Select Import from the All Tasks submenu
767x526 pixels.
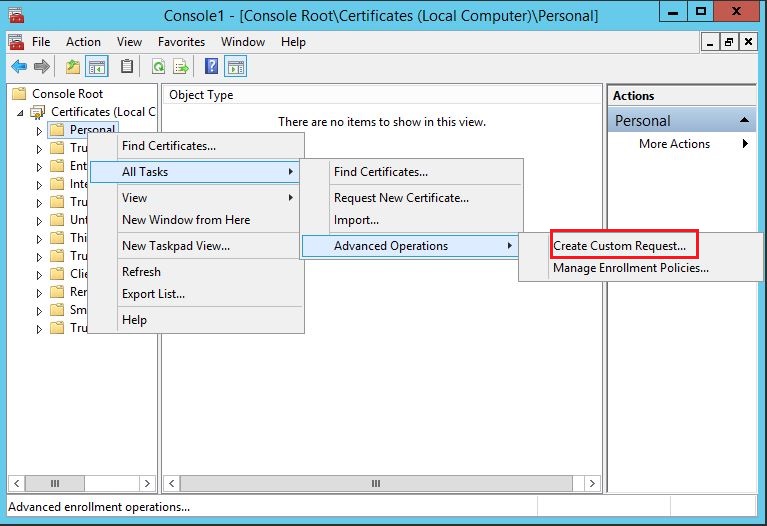(x=356, y=220)
